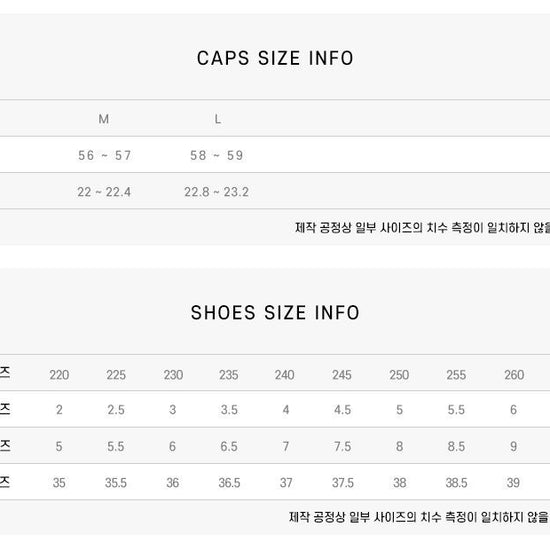Click the 36.5 European size value
This screenshot has height=550, width=550.
click(x=229, y=483)
